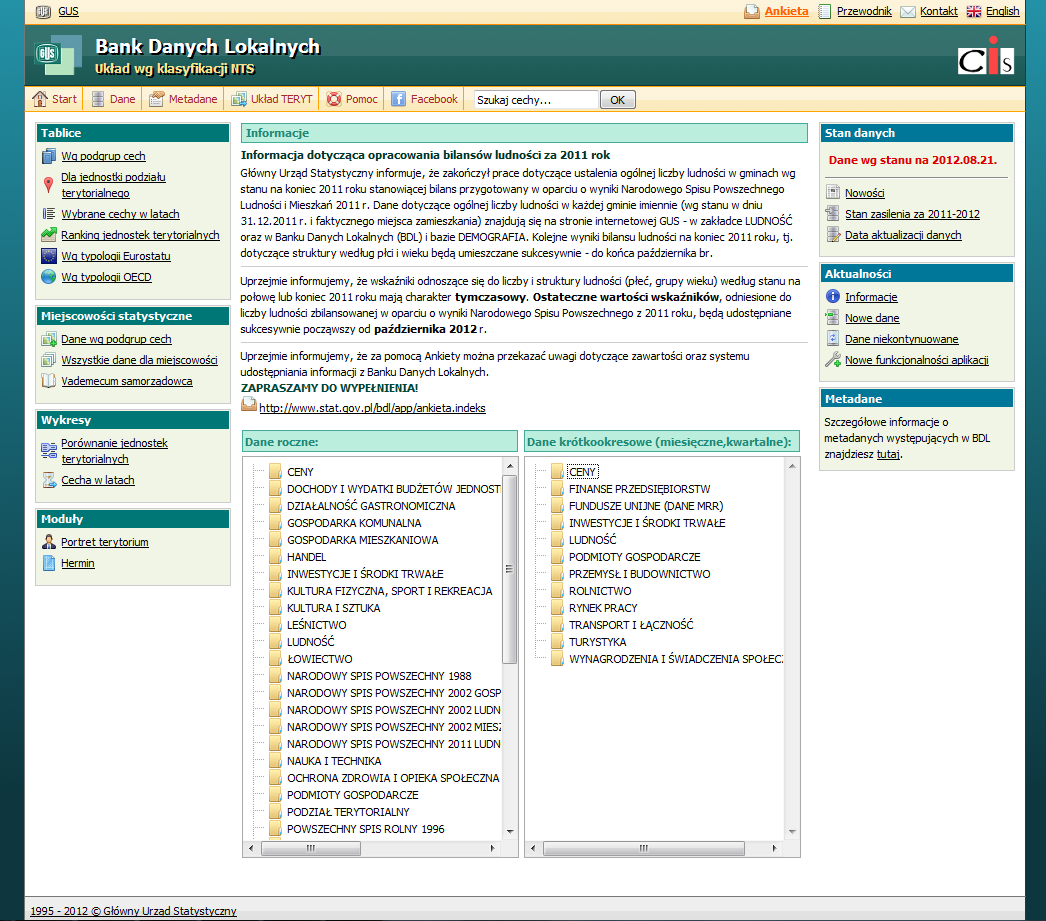Click the short-term data horizontal scrollbar thumb
Image resolution: width=1046 pixels, height=921 pixels.
coord(644,848)
